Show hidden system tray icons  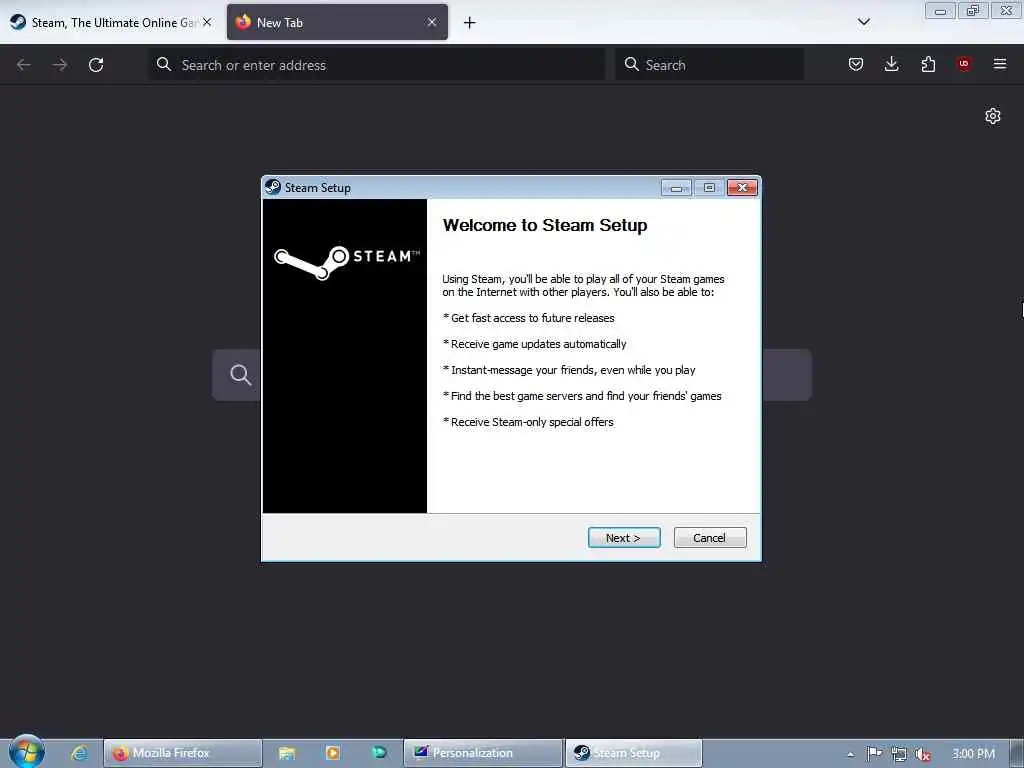tap(850, 754)
